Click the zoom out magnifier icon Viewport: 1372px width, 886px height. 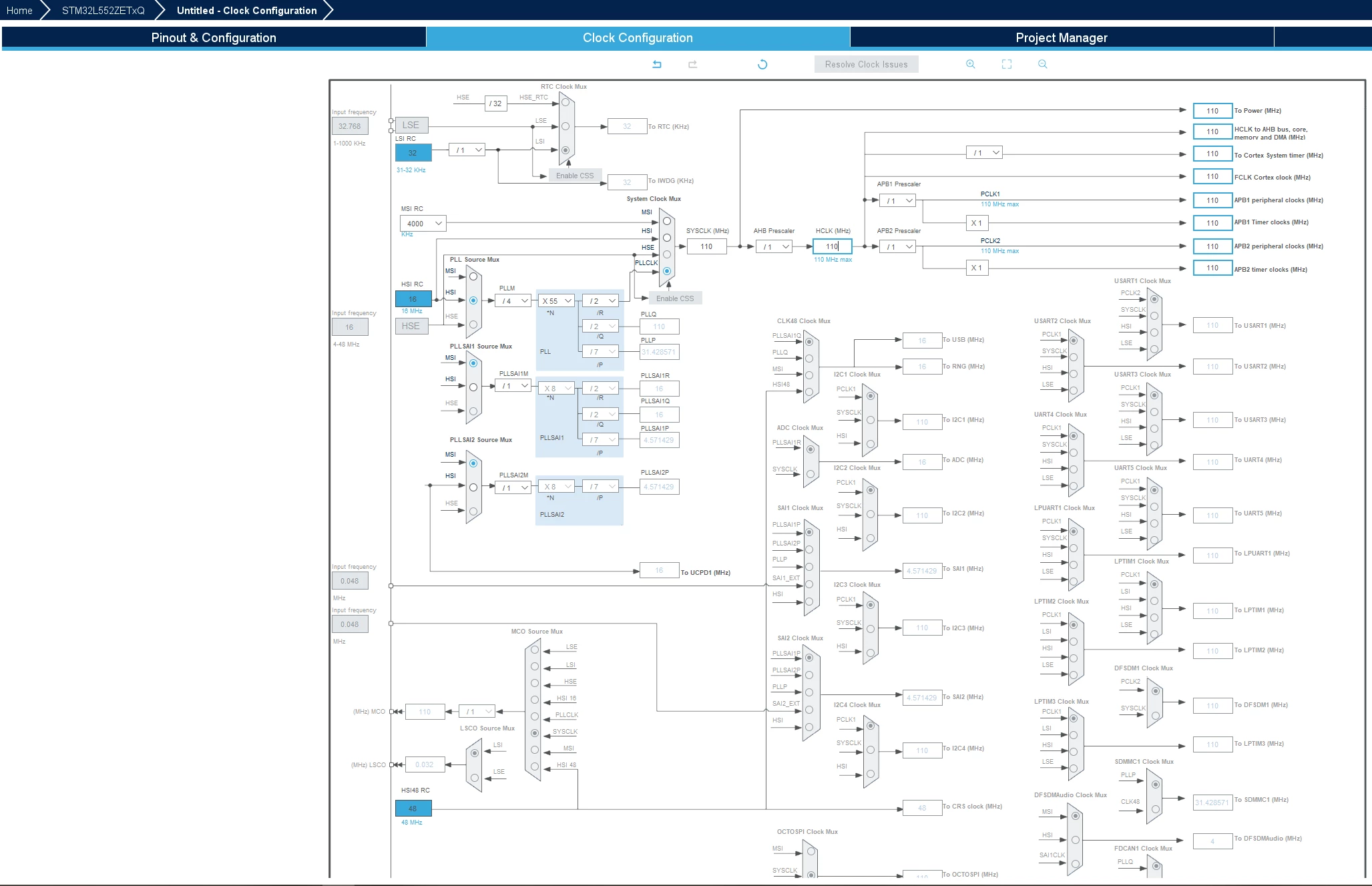(1043, 64)
